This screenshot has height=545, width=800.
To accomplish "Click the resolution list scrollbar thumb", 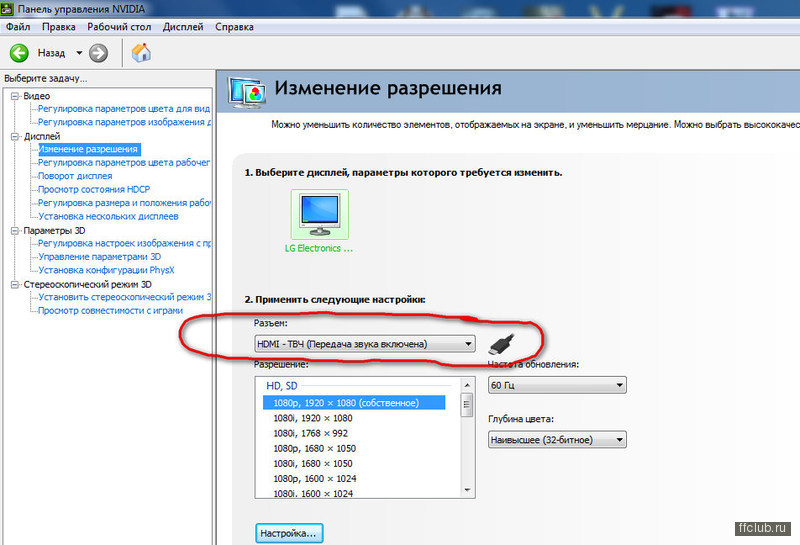I will [x=467, y=405].
